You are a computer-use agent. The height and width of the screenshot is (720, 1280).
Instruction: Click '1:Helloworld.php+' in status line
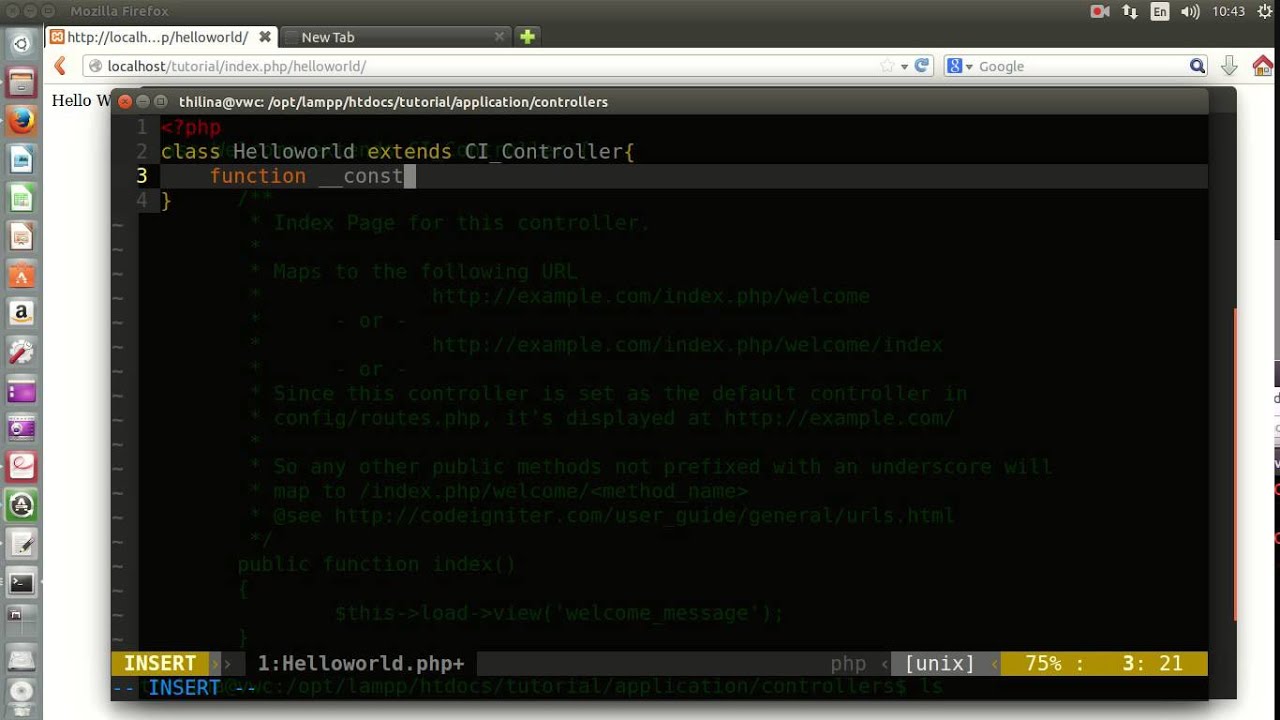pos(361,663)
